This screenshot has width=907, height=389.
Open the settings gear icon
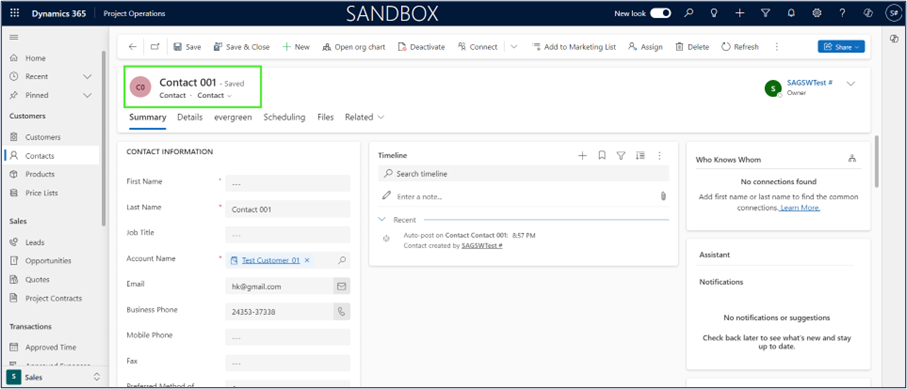[817, 13]
